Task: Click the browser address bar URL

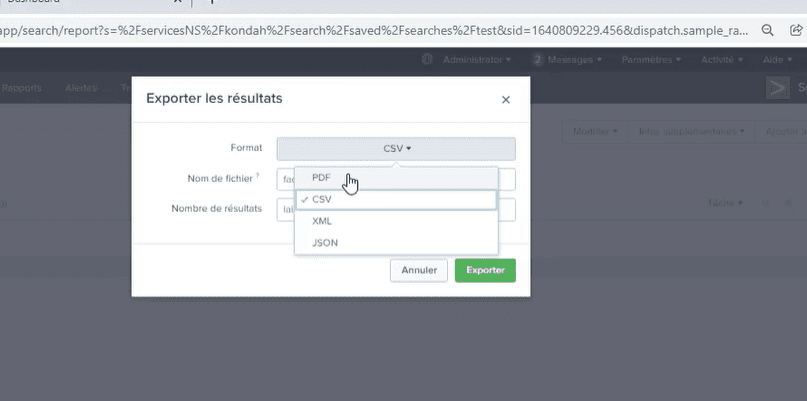Action: coord(374,30)
